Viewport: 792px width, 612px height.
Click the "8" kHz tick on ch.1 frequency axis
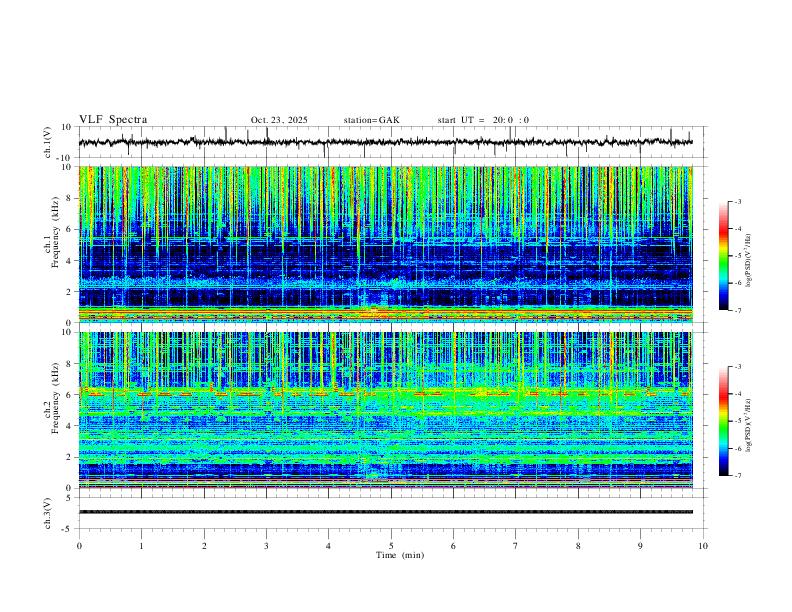(x=71, y=198)
